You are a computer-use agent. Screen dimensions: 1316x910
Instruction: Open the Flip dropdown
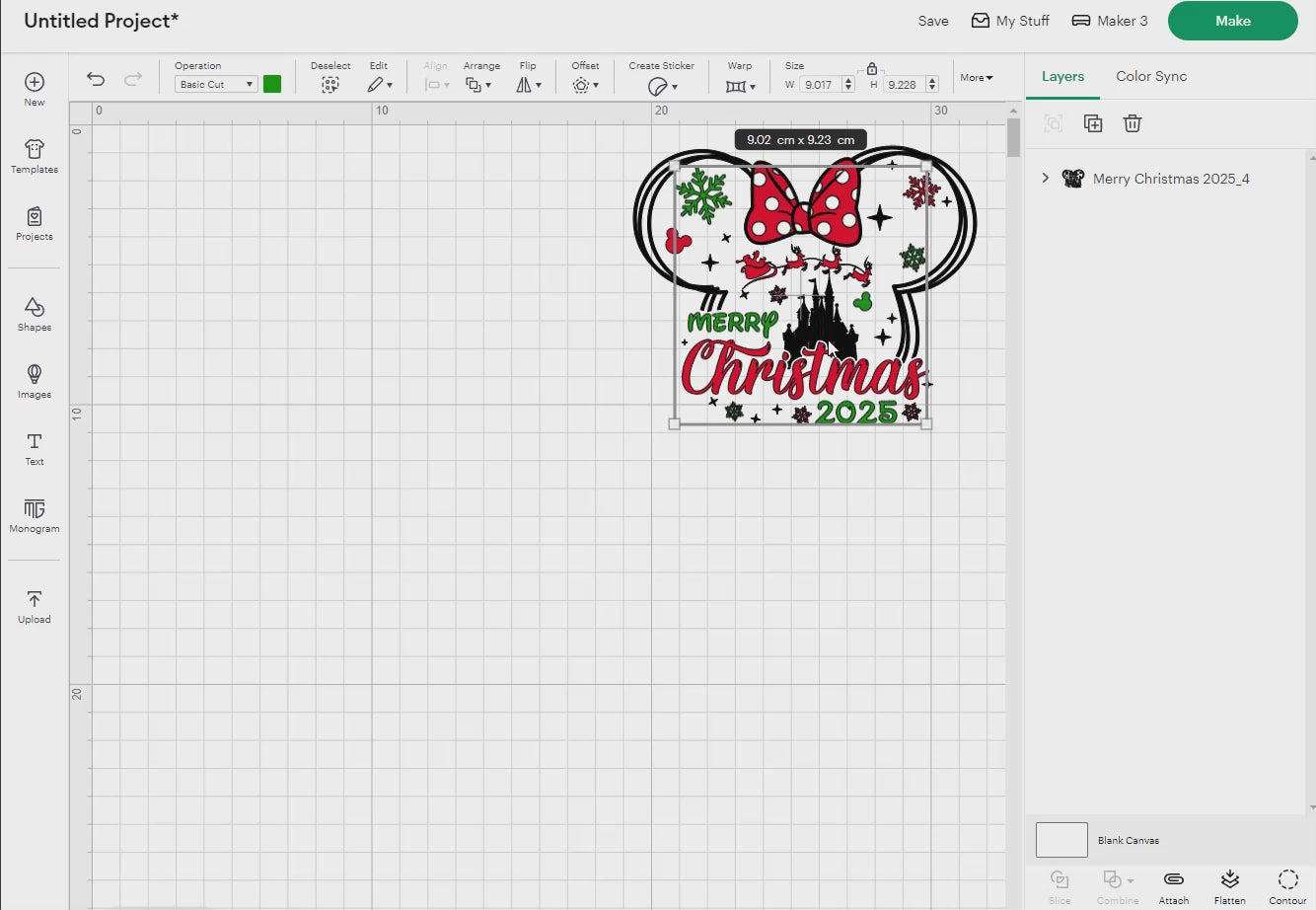[x=529, y=85]
